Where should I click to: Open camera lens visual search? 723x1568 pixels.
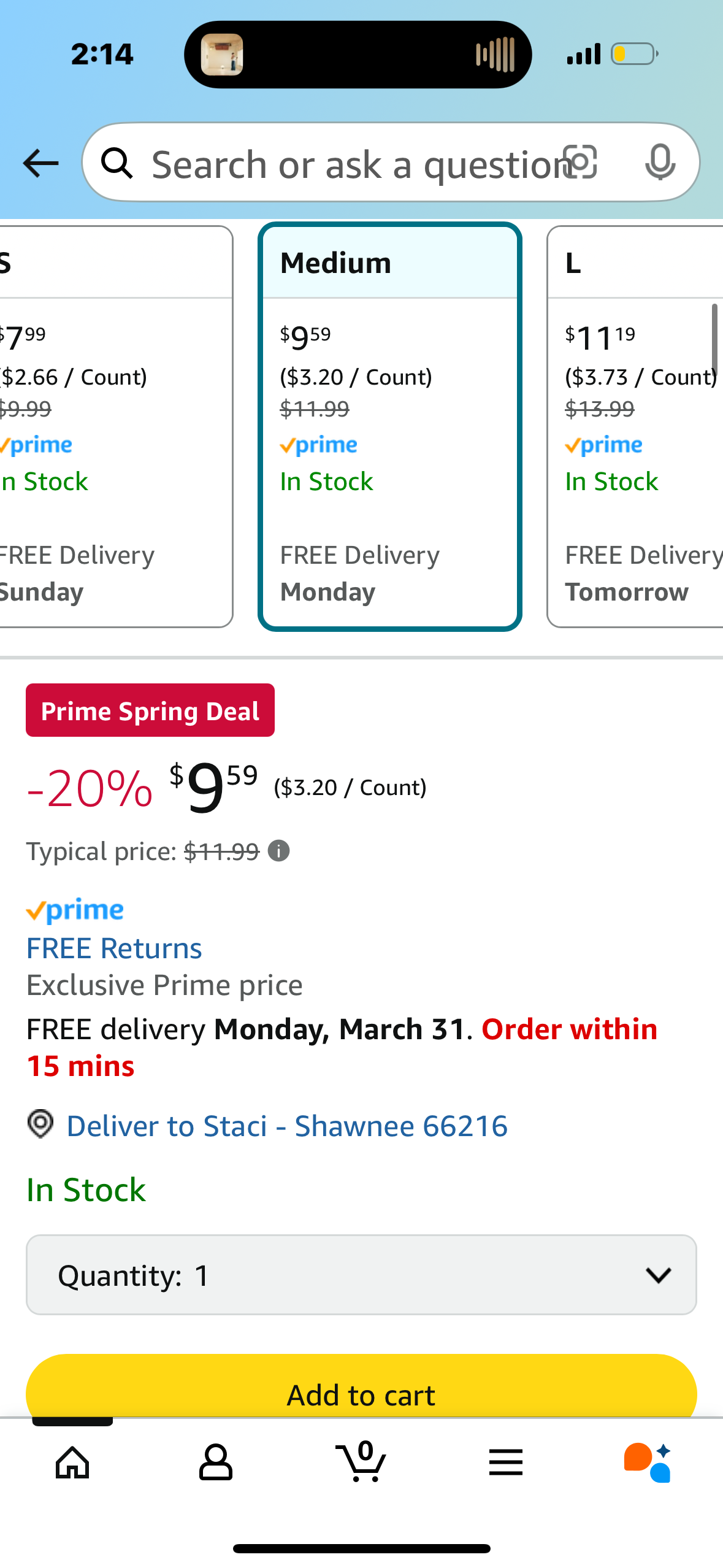(x=580, y=162)
